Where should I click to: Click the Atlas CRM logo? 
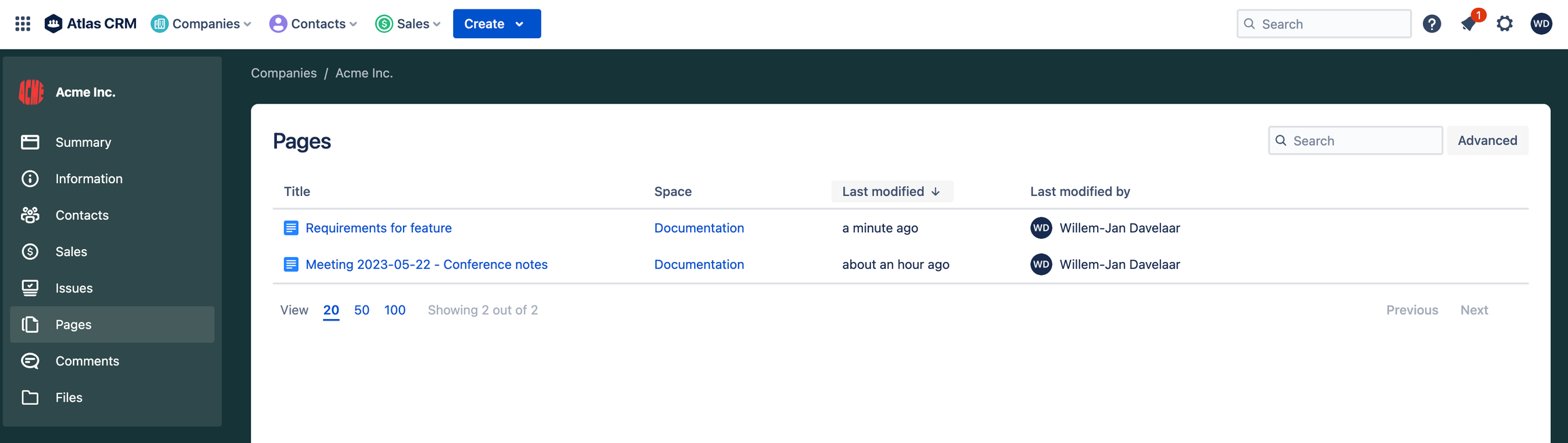pos(91,24)
